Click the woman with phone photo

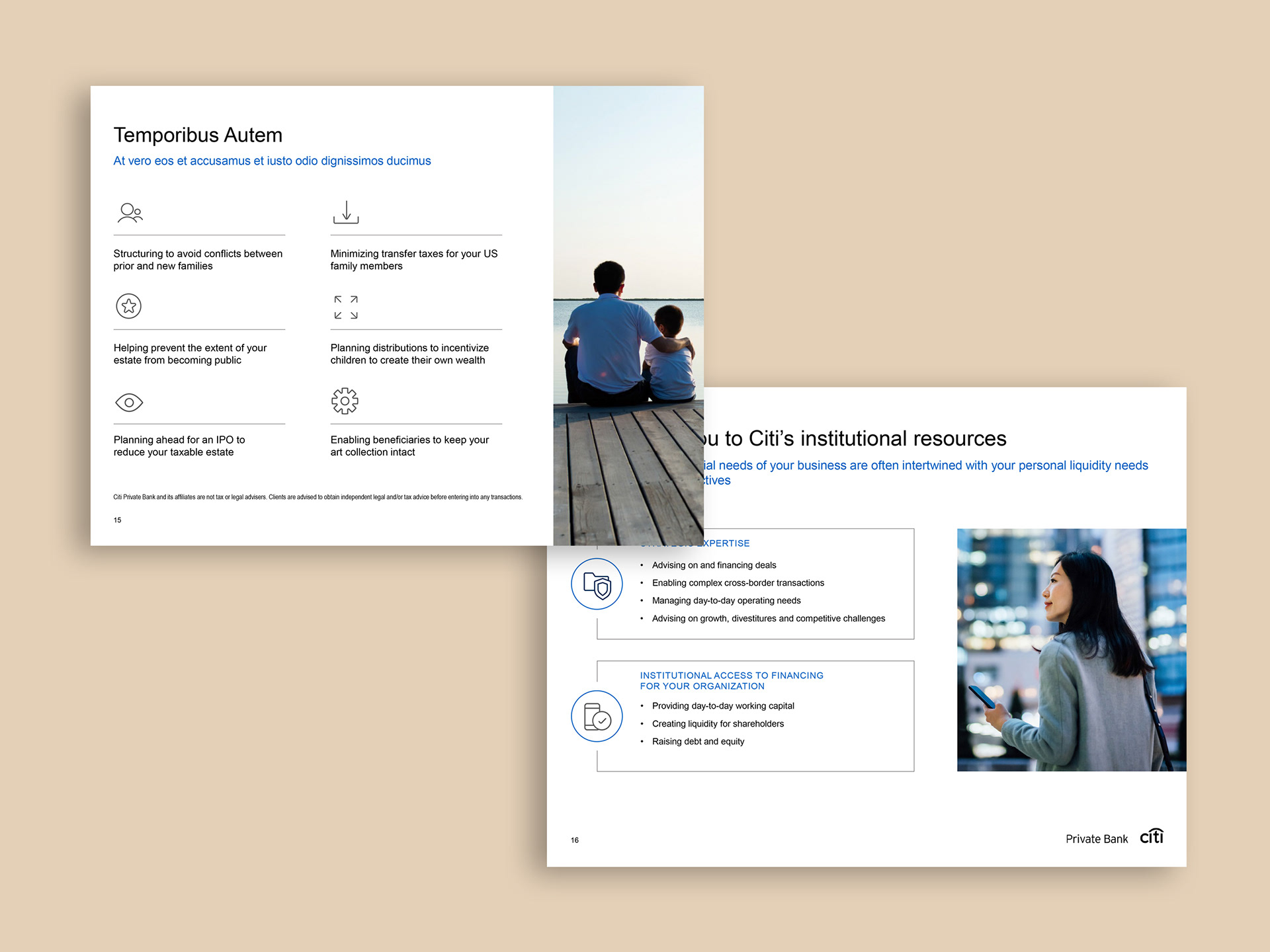point(1071,649)
